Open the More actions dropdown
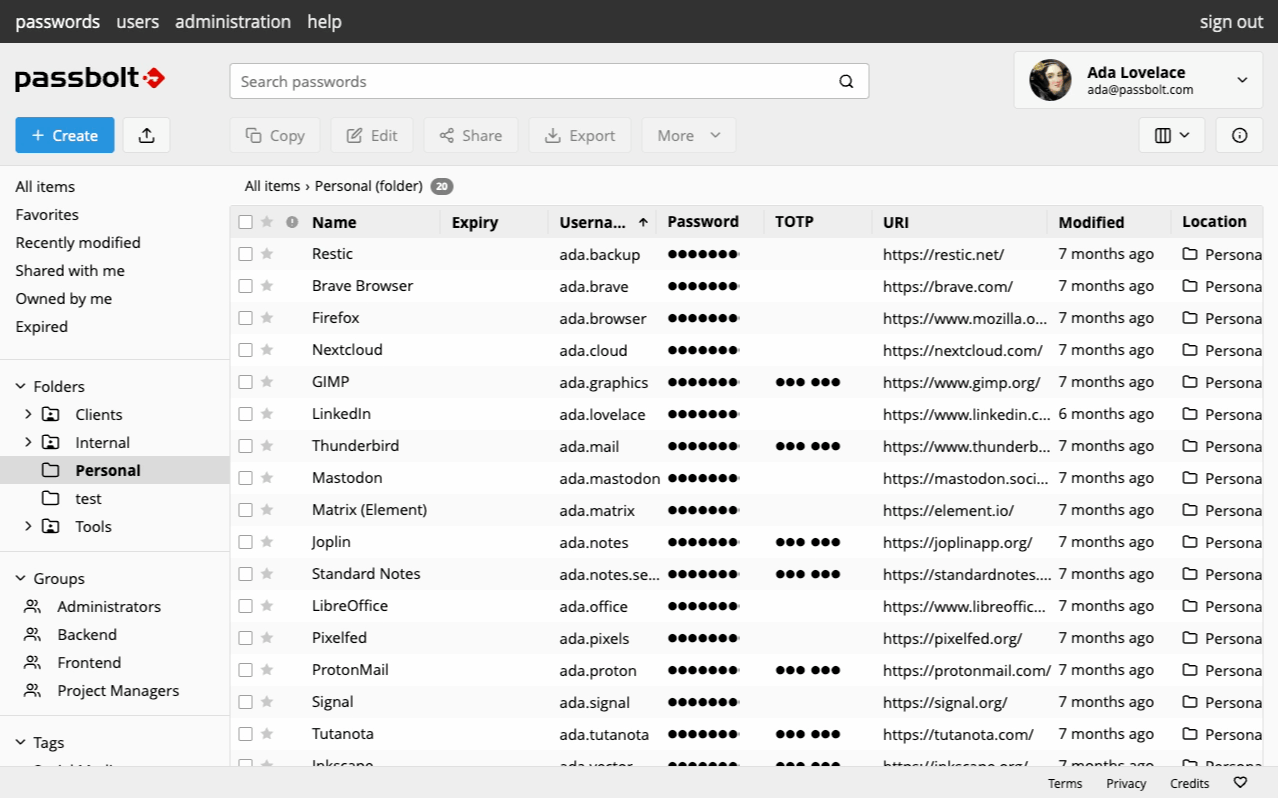 tap(689, 135)
